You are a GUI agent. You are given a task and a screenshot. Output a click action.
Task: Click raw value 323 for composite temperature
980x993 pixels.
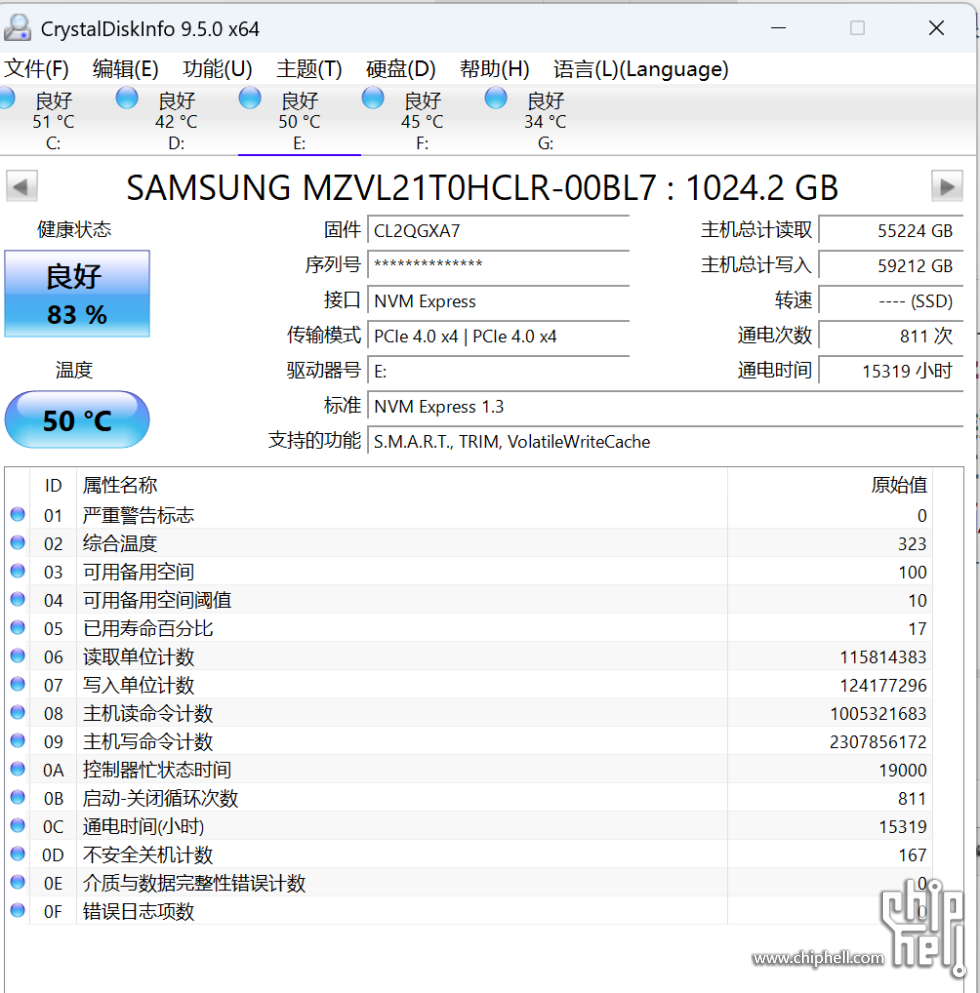(913, 544)
